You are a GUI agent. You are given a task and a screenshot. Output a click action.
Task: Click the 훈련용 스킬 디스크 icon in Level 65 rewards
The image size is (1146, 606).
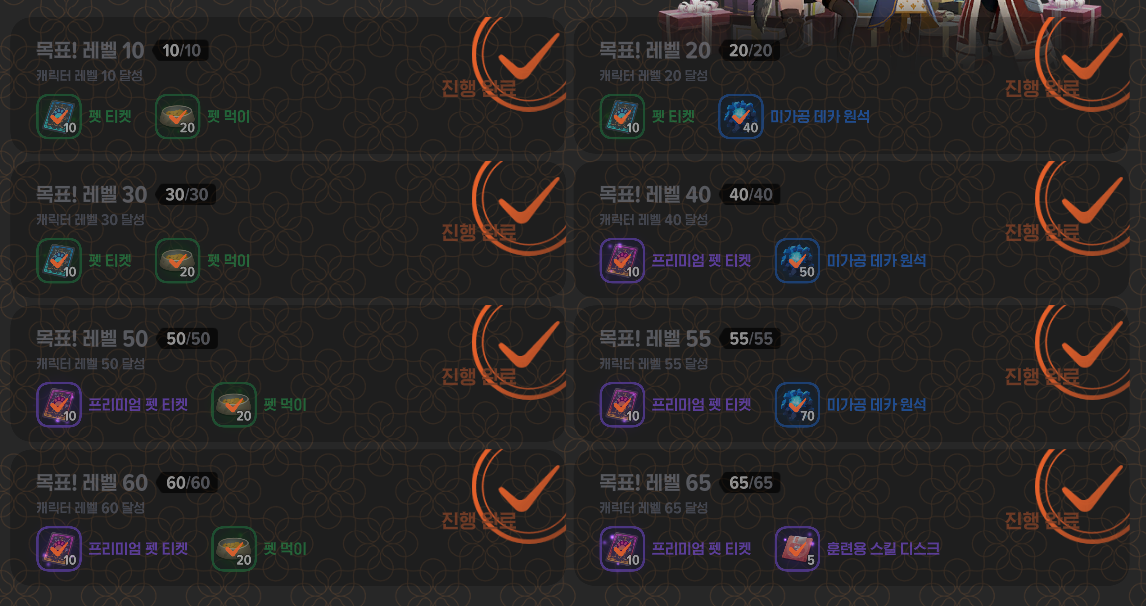pos(797,548)
